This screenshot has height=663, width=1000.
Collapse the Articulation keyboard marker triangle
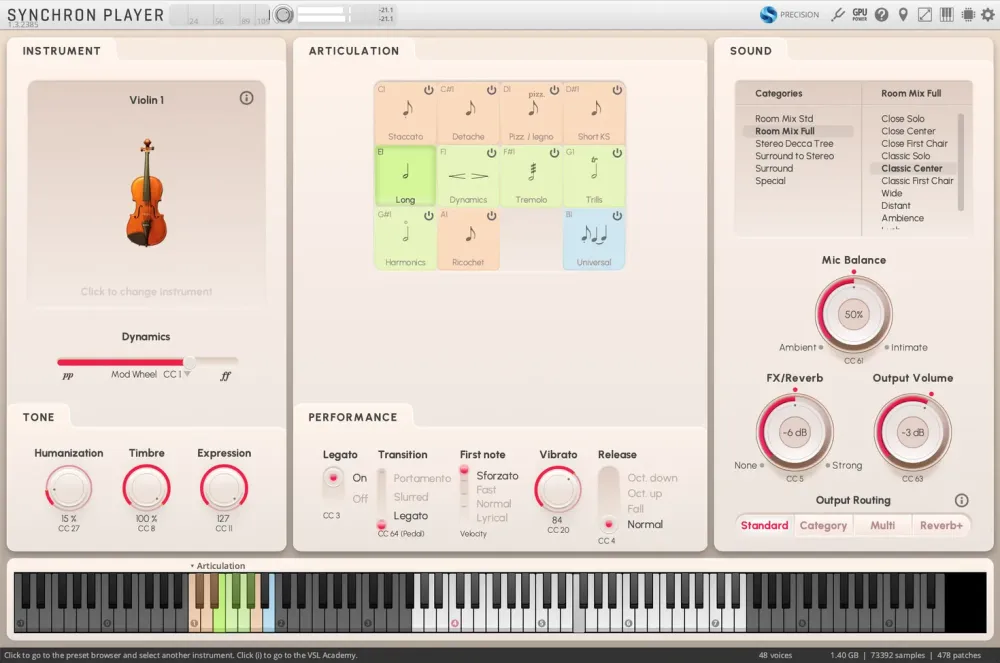coord(192,566)
